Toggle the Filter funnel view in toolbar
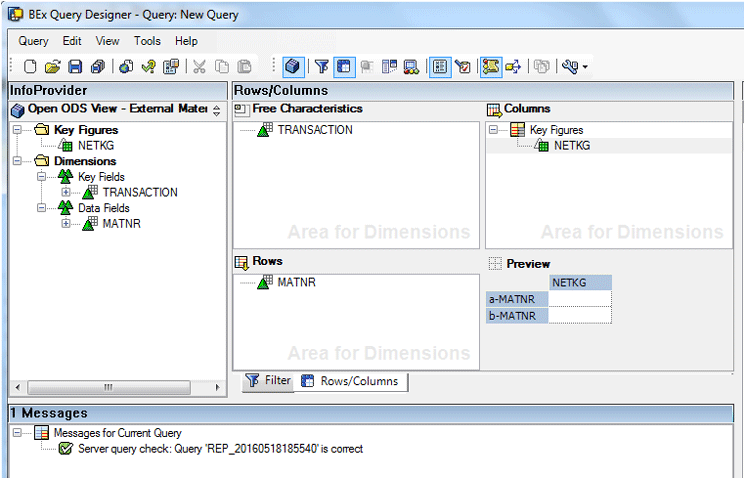 coord(322,67)
